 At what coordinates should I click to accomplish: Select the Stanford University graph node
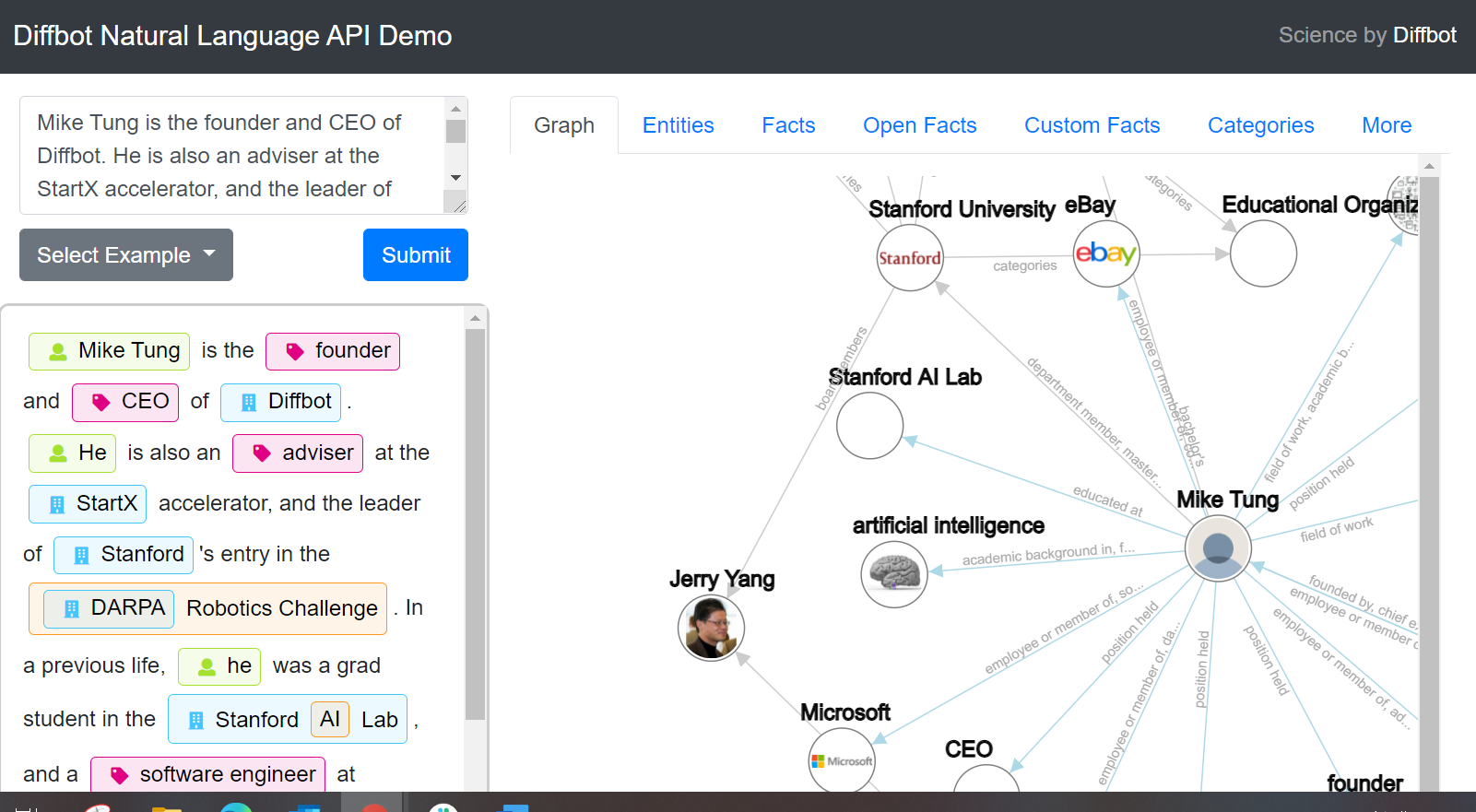click(910, 258)
